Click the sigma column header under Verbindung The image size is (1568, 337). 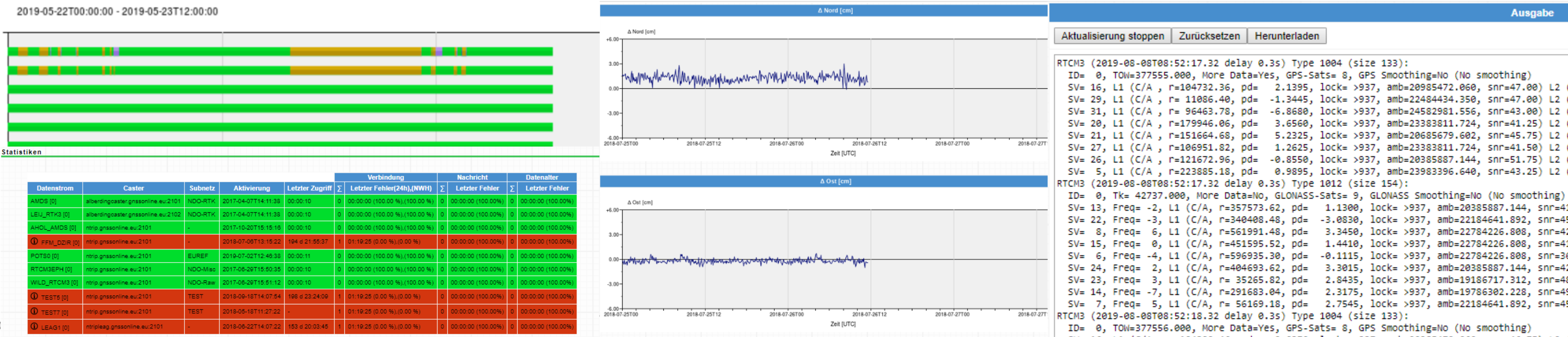tap(340, 188)
